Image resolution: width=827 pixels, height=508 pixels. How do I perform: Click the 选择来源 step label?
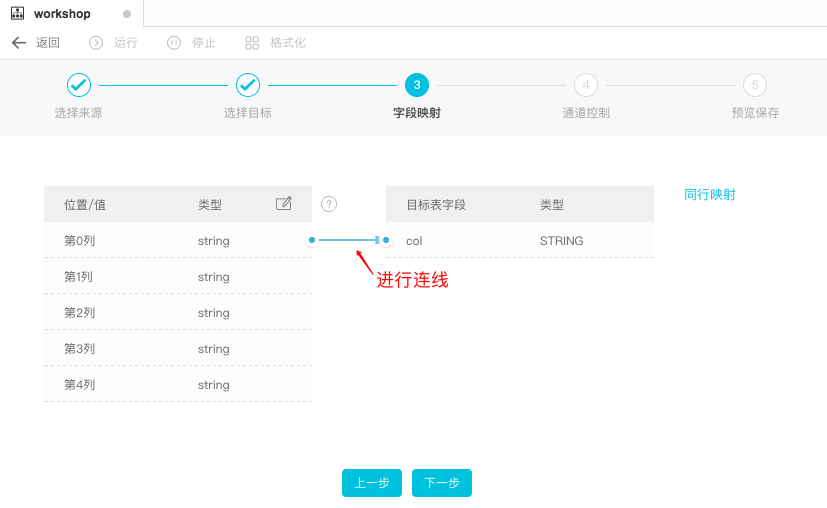coord(79,113)
